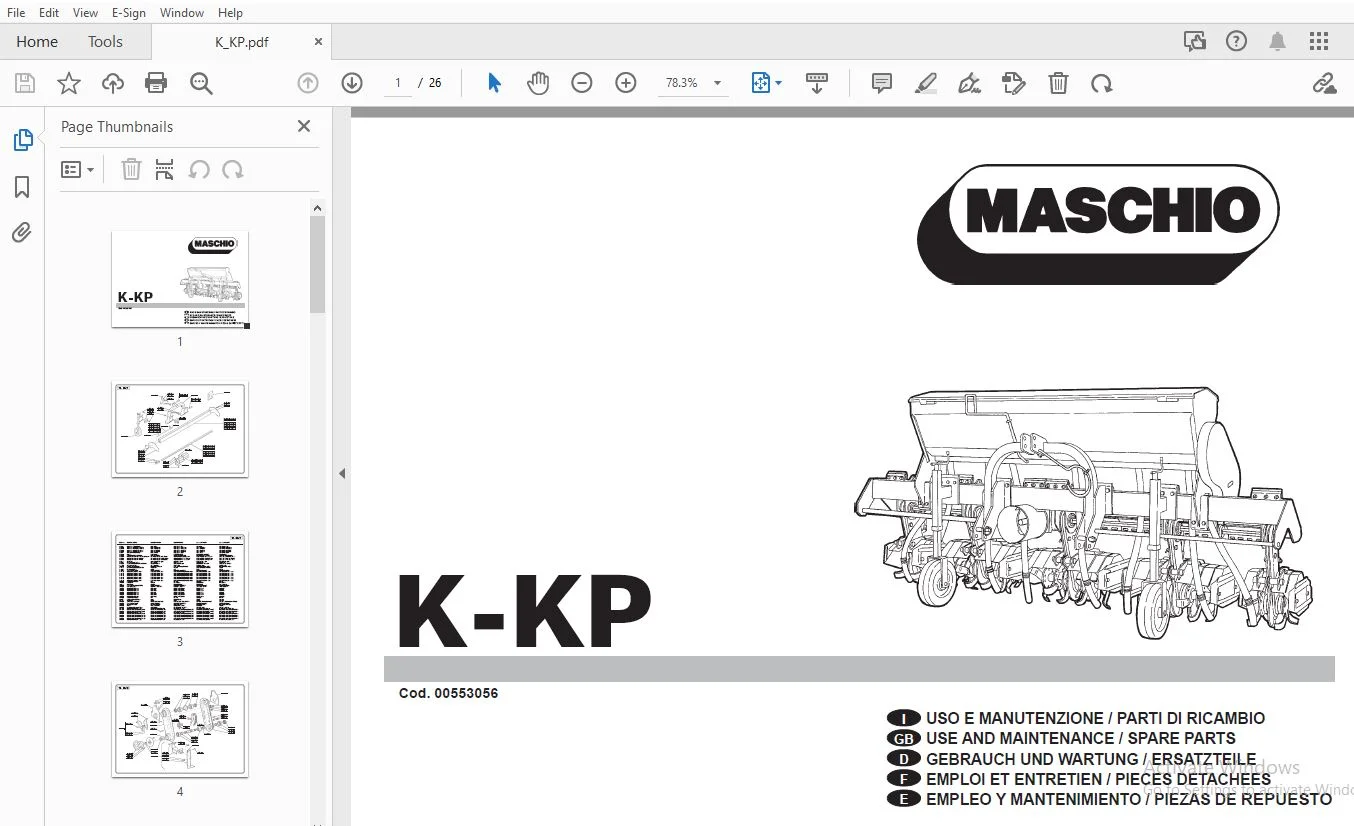Delete selected thumbnail pages
This screenshot has height=826, width=1354.
click(x=131, y=170)
